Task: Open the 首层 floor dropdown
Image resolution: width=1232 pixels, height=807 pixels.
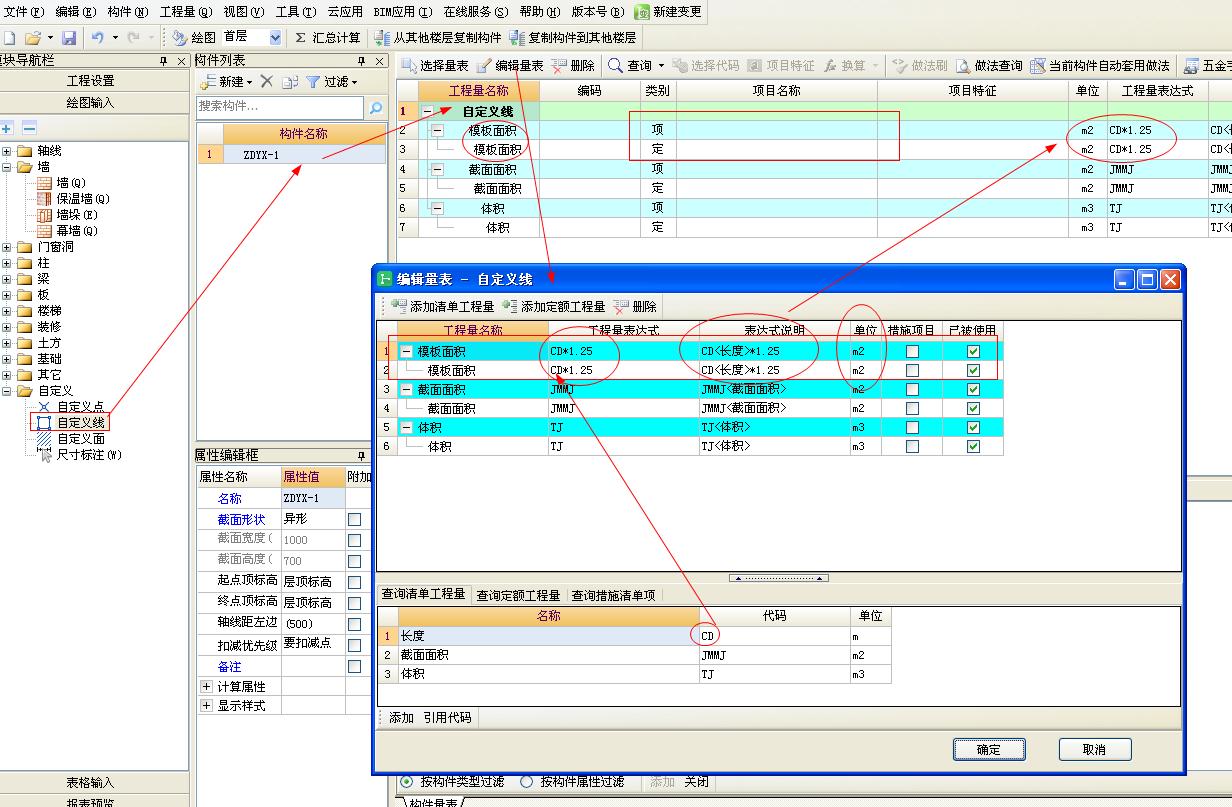Action: pyautogui.click(x=275, y=38)
